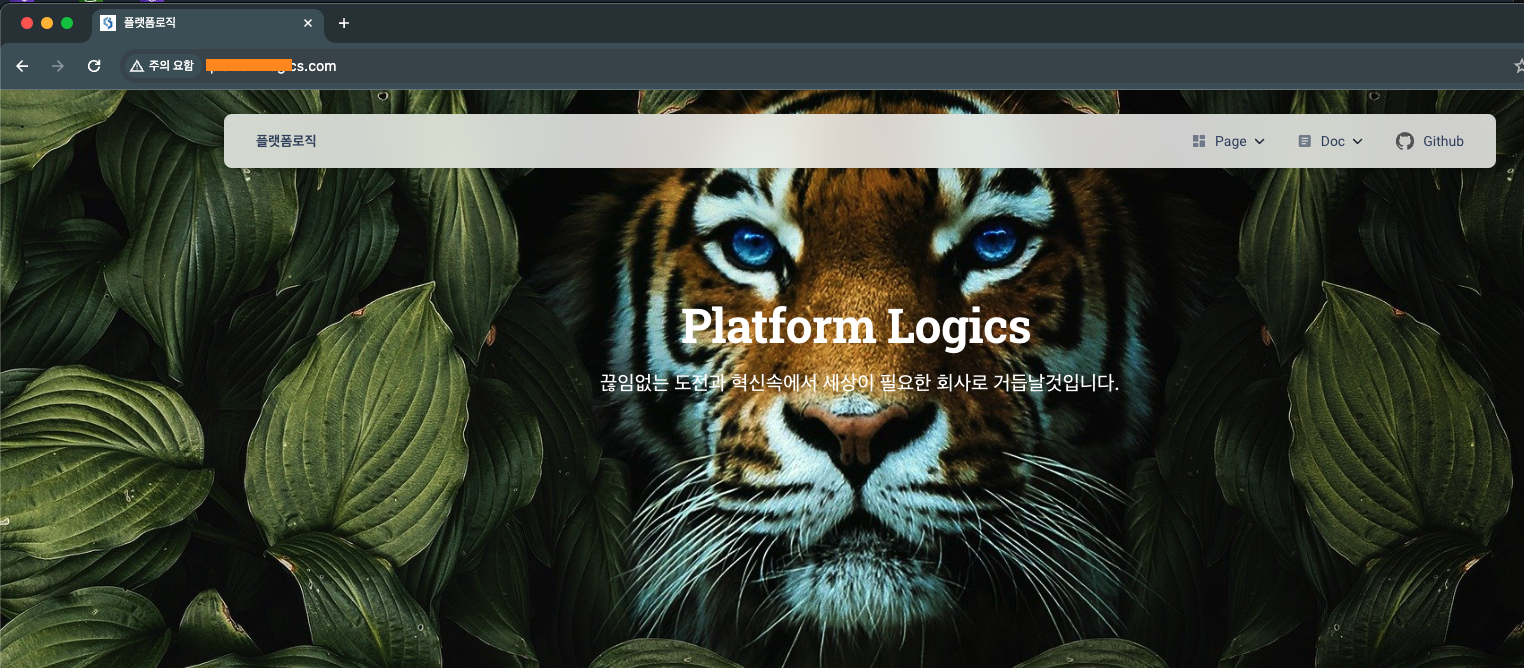This screenshot has width=1524, height=668.
Task: Click the red close window button
Action: (x=27, y=23)
